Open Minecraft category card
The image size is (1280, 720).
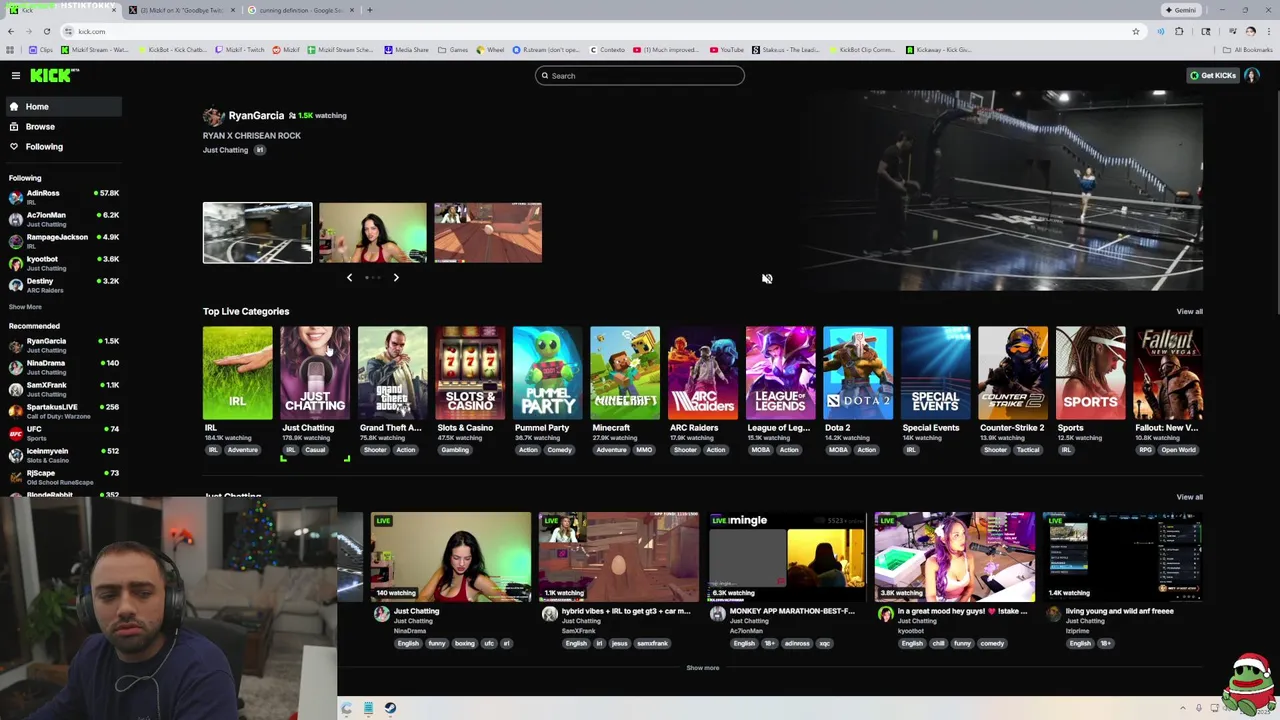point(625,373)
